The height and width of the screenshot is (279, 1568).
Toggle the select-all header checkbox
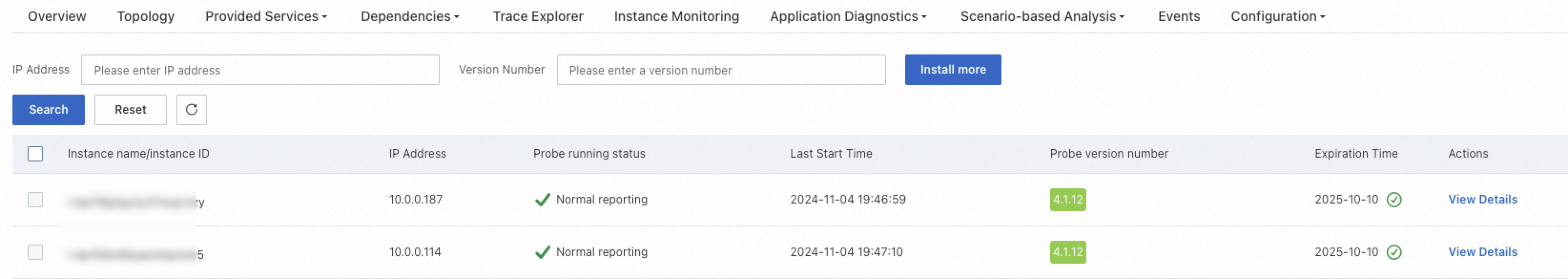tap(35, 154)
